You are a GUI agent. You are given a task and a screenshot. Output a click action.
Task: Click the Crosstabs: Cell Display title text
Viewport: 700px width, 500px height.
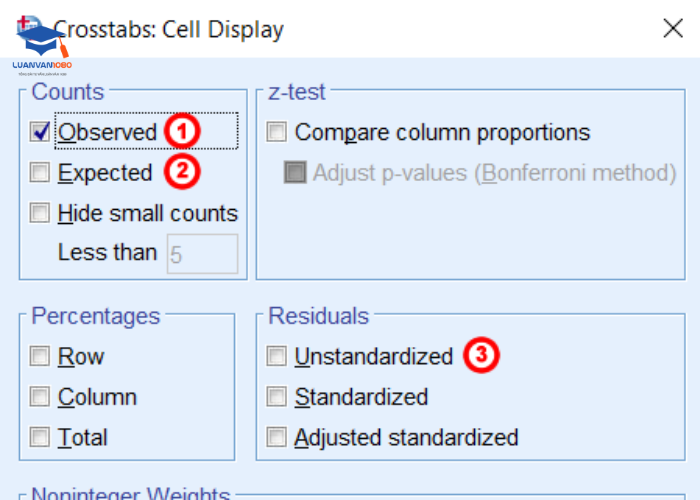(x=170, y=30)
